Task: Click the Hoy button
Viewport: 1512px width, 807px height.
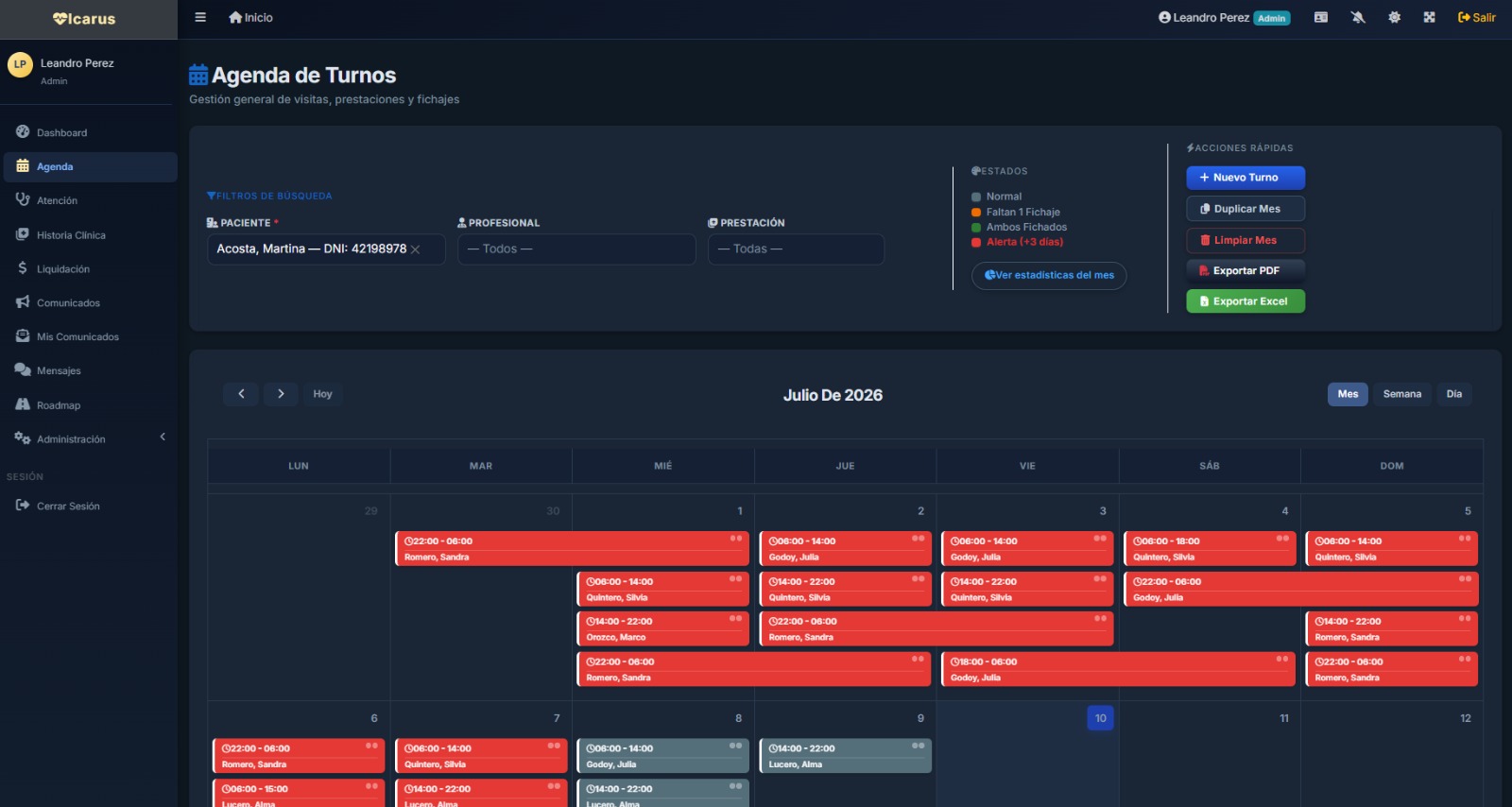Action: coord(323,394)
